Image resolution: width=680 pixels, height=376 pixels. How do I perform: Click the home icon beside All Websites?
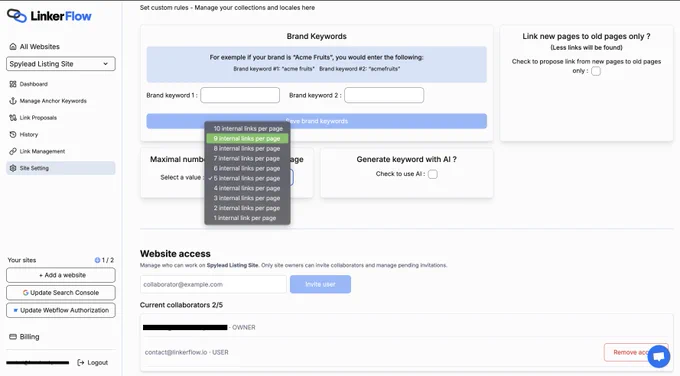tap(13, 46)
